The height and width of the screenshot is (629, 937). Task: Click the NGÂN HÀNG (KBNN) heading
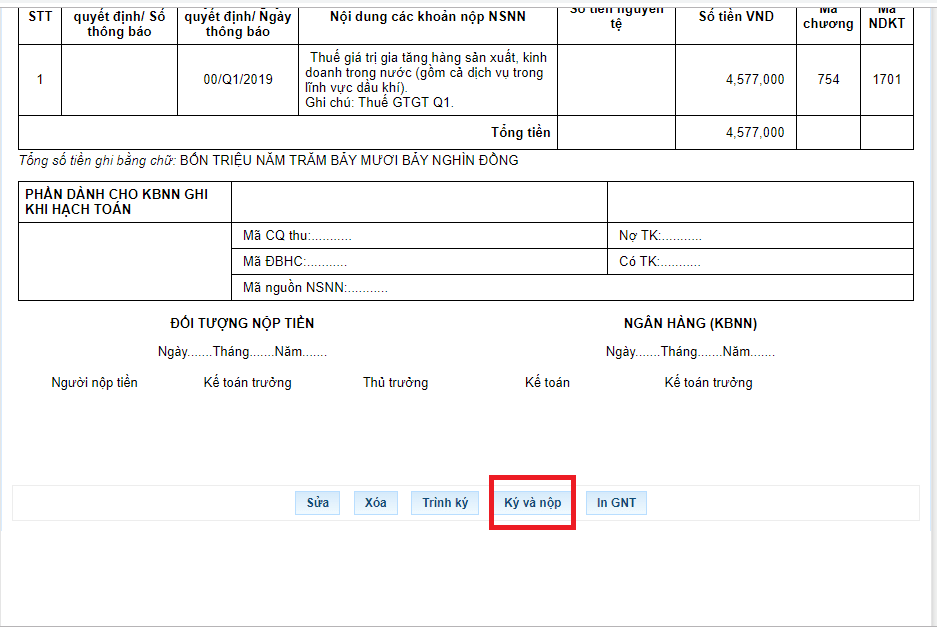click(x=690, y=324)
